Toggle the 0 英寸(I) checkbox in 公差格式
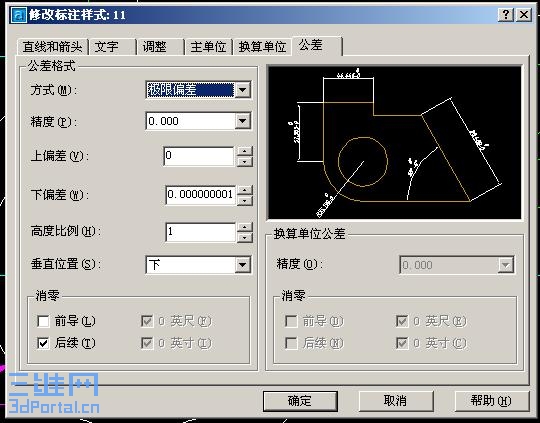This screenshot has width=540, height=423. pos(147,343)
